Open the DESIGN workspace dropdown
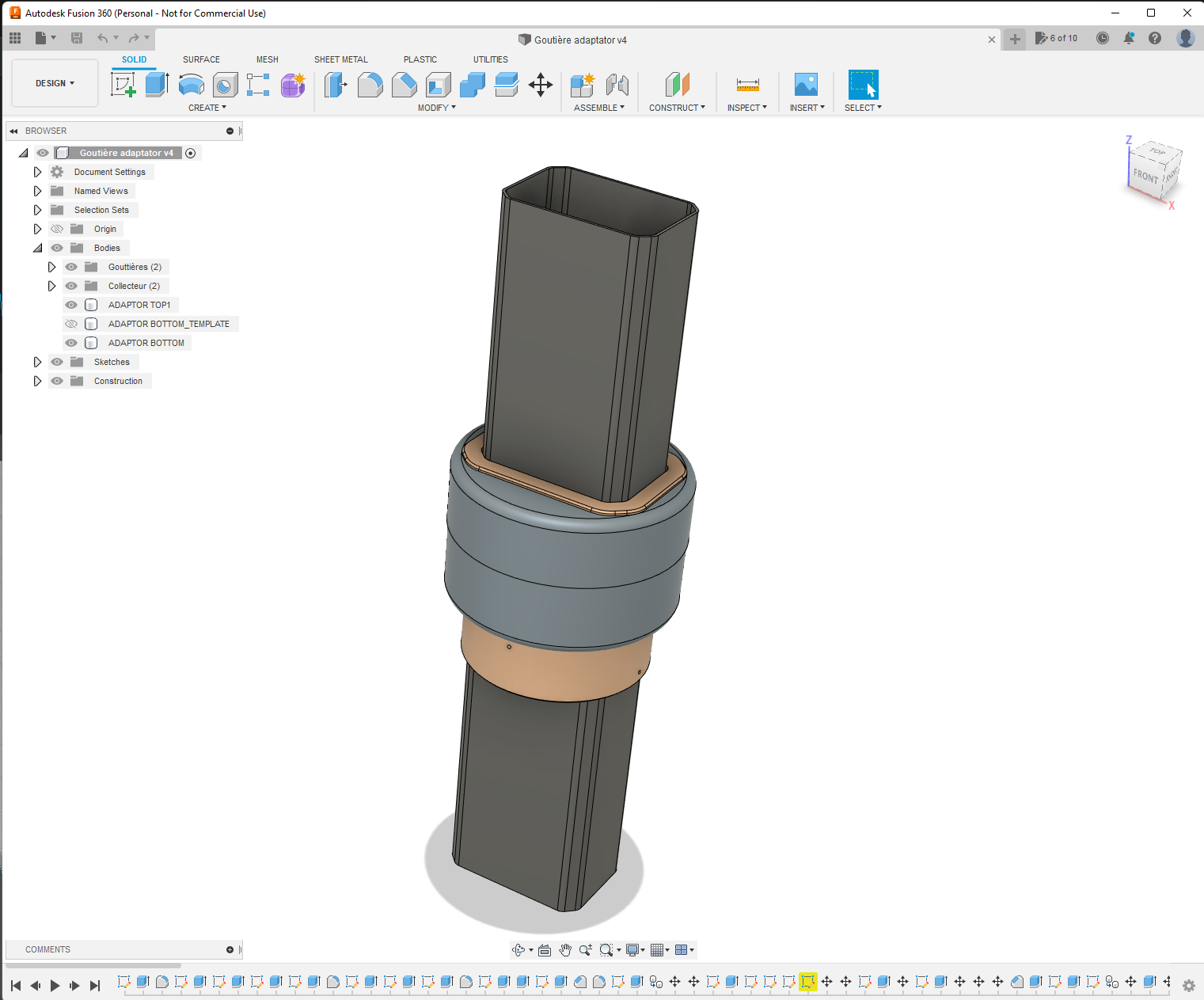 (x=55, y=83)
